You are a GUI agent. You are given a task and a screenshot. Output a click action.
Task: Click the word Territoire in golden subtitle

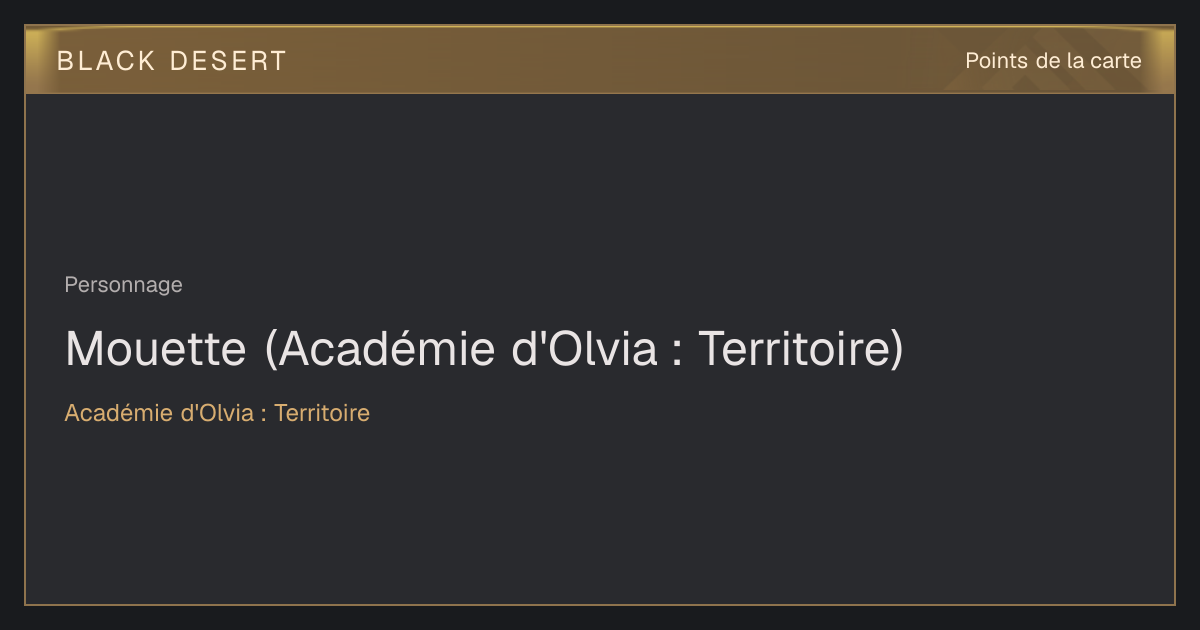(x=322, y=413)
